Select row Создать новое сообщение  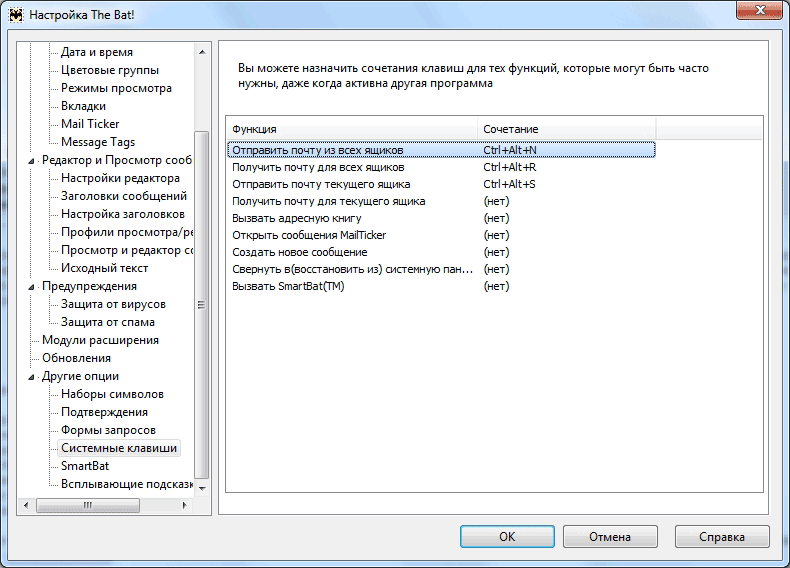pyautogui.click(x=441, y=252)
